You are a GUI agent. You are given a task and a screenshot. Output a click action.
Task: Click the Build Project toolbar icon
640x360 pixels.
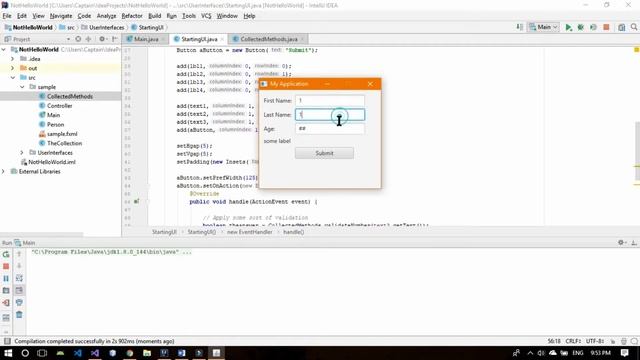(520, 27)
